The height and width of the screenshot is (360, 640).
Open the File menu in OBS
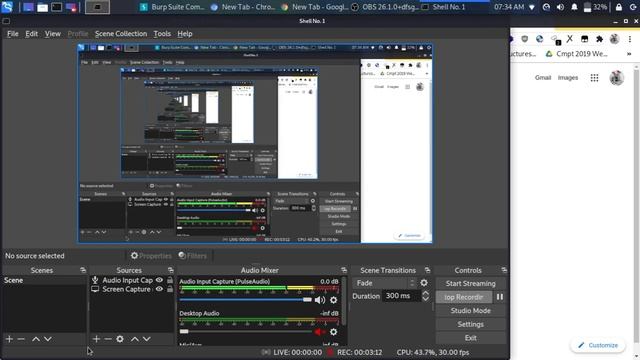[x=13, y=34]
